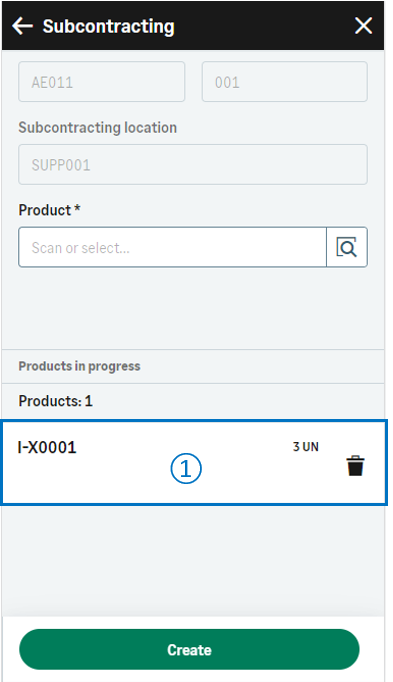Viewport: 393px width, 682px height.
Task: Click the Subcontracting page title
Action: 109,26
